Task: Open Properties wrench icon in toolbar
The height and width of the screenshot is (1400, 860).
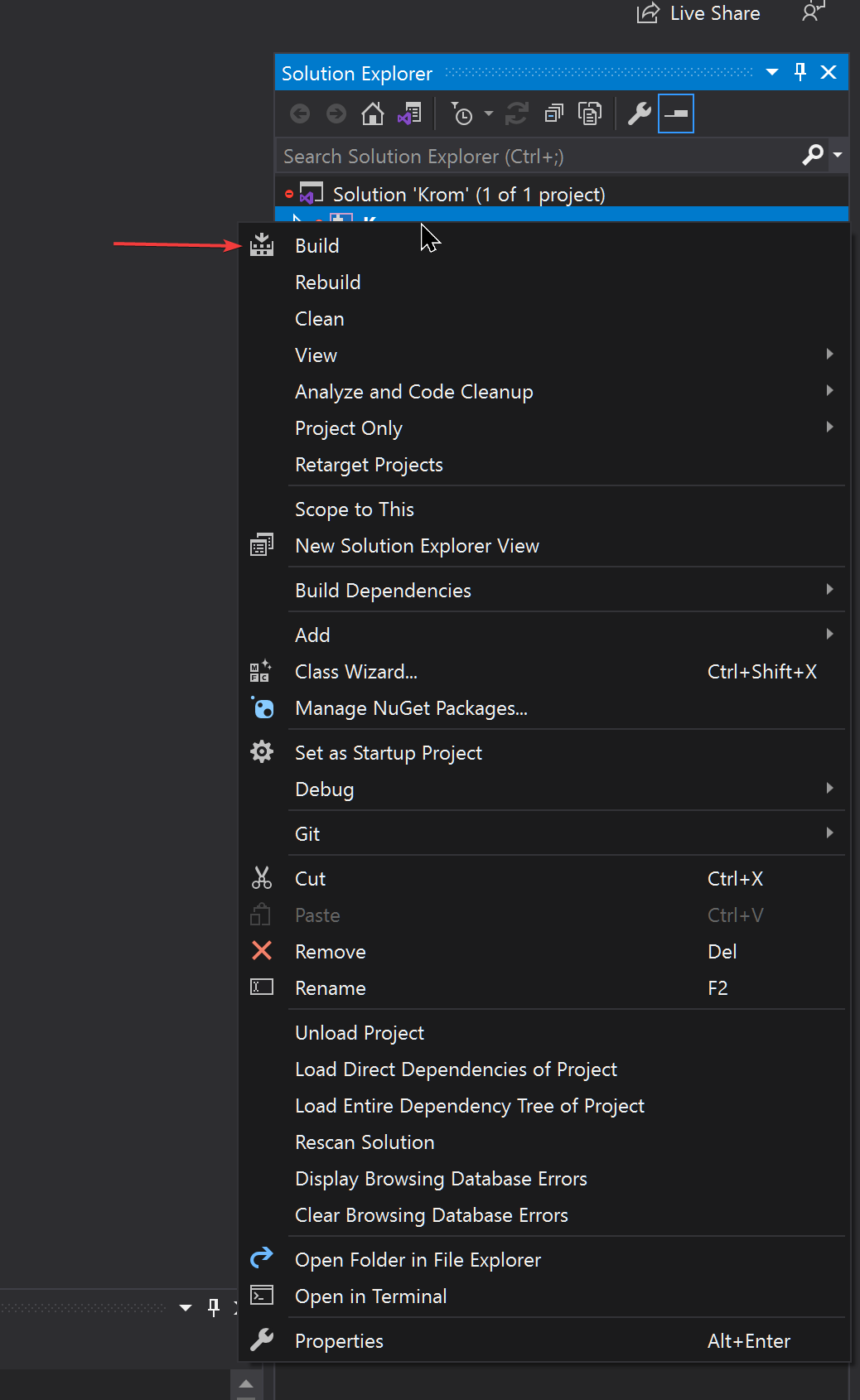Action: (639, 113)
